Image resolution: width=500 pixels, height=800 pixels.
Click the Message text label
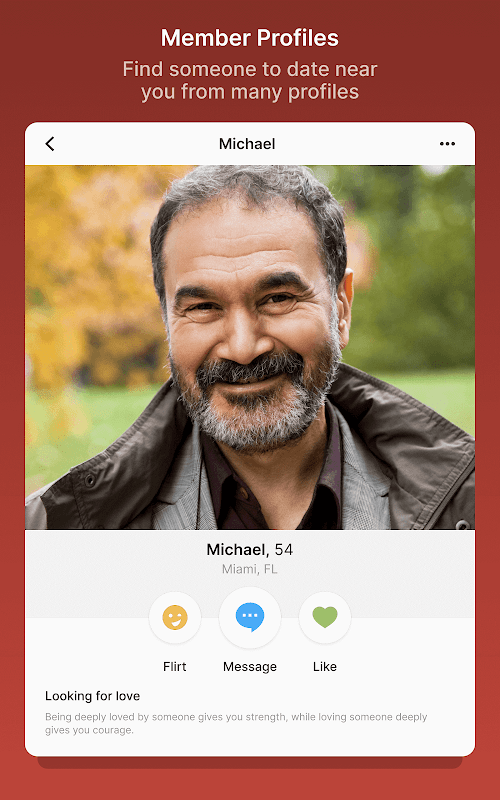coord(250,667)
